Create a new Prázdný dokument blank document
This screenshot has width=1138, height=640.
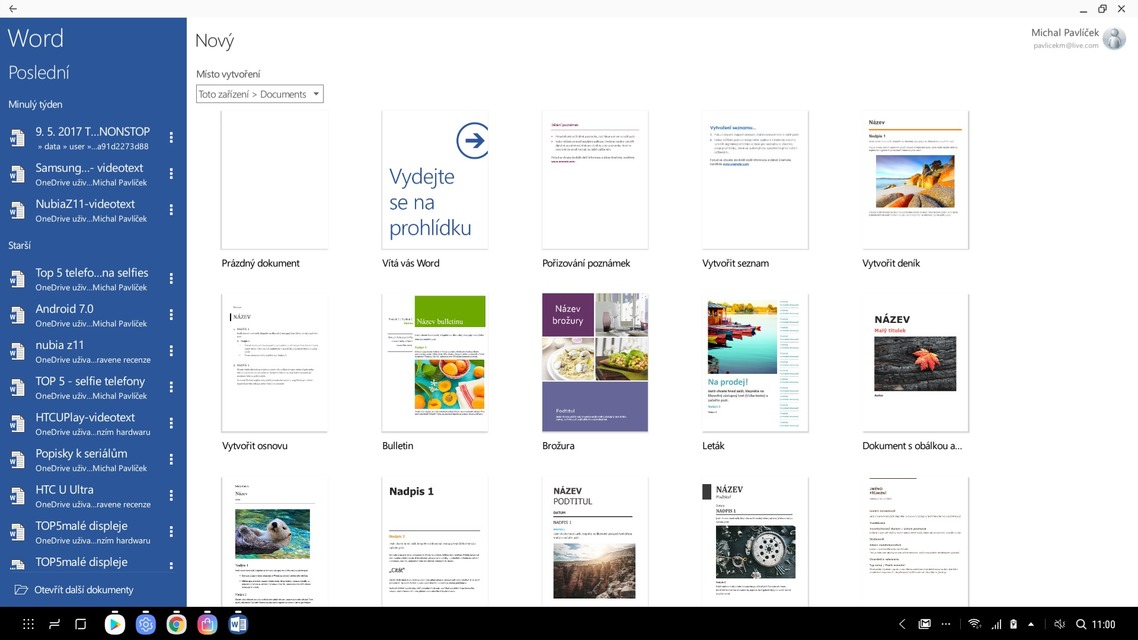click(x=275, y=180)
